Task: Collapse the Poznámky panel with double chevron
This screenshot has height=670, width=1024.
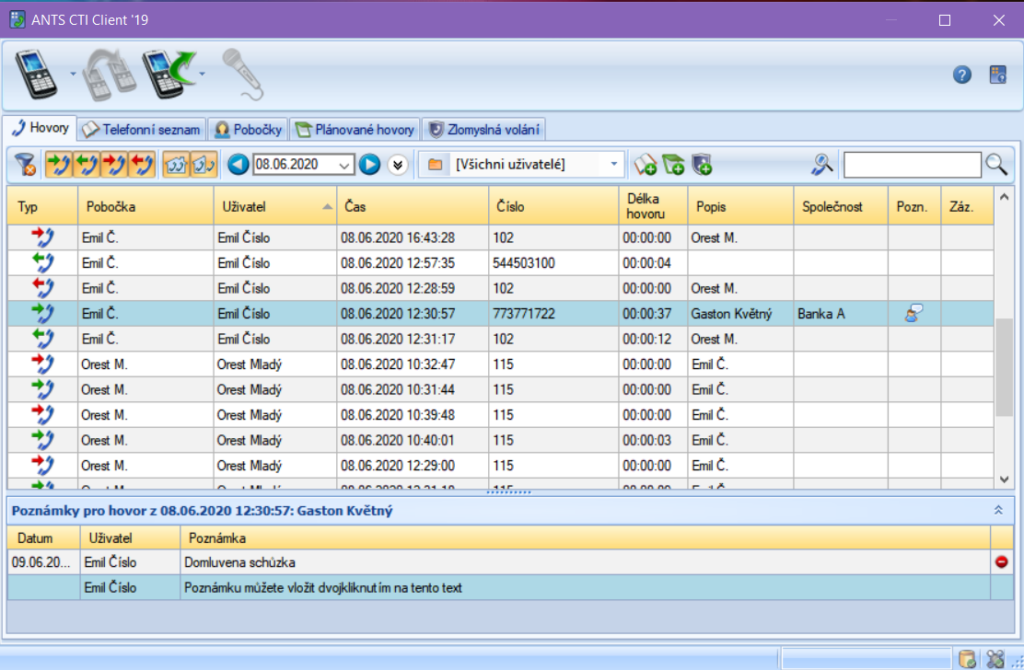Action: 997,510
